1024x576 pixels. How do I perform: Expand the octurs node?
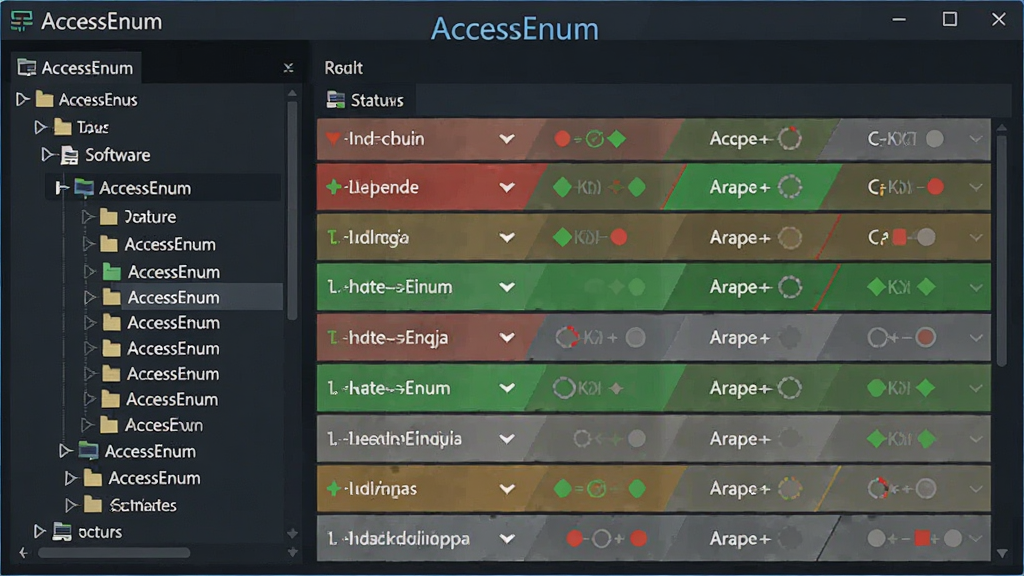[39, 532]
